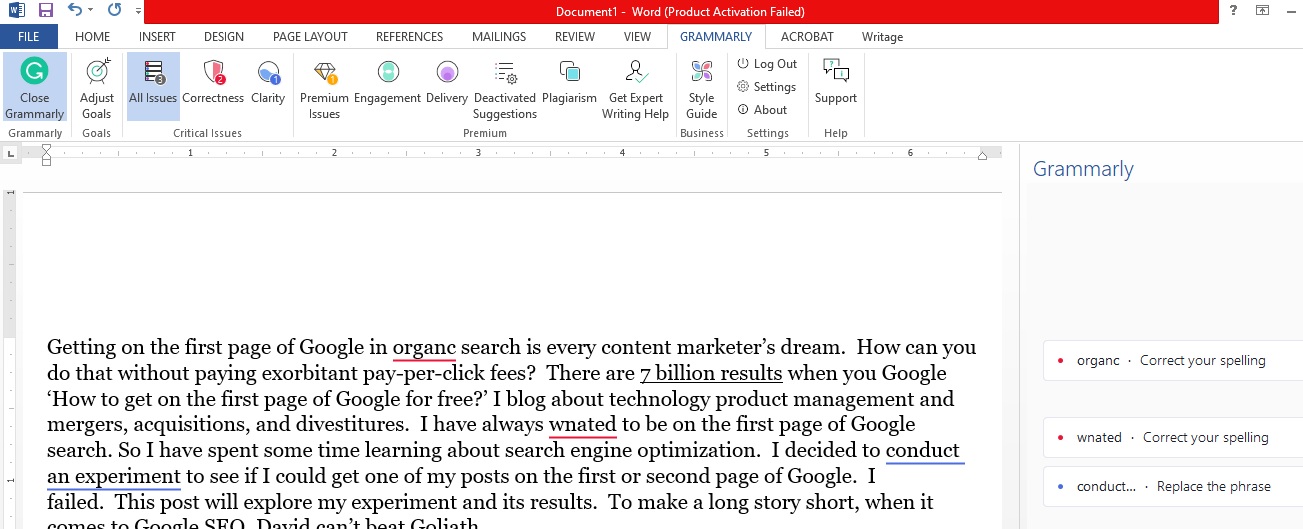
Task: Click the tab selector at ruler's left end
Action: point(11,154)
